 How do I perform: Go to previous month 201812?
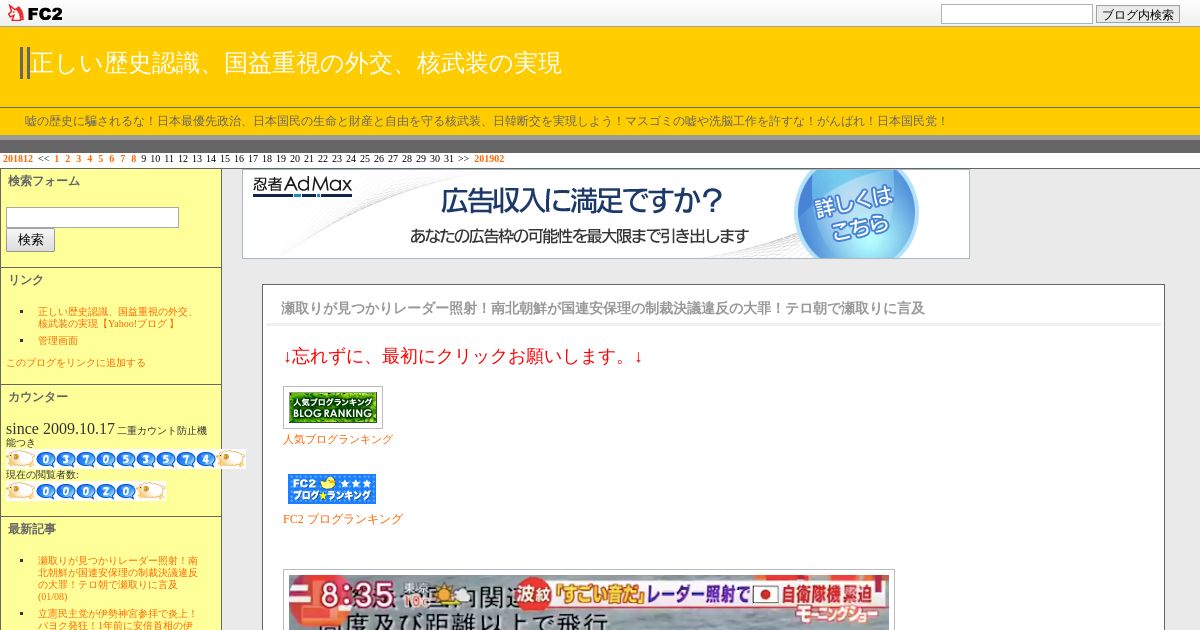point(18,159)
